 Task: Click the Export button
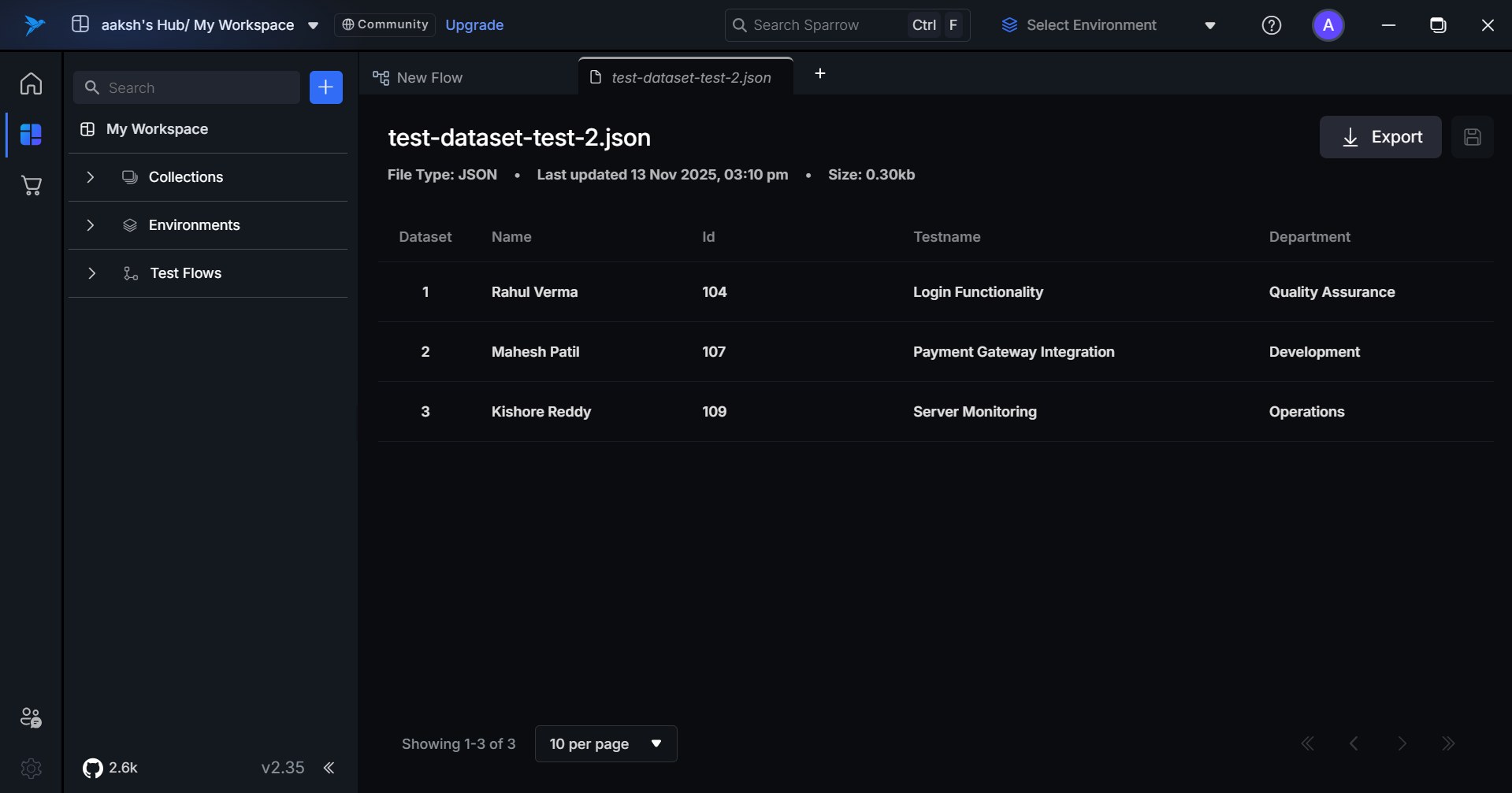click(1380, 137)
